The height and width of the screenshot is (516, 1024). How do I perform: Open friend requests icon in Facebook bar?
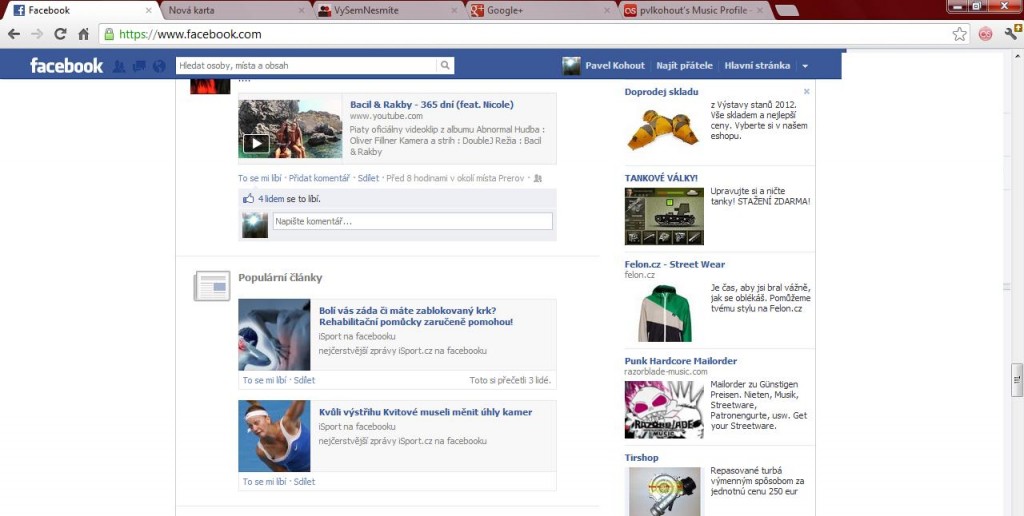pyautogui.click(x=119, y=66)
